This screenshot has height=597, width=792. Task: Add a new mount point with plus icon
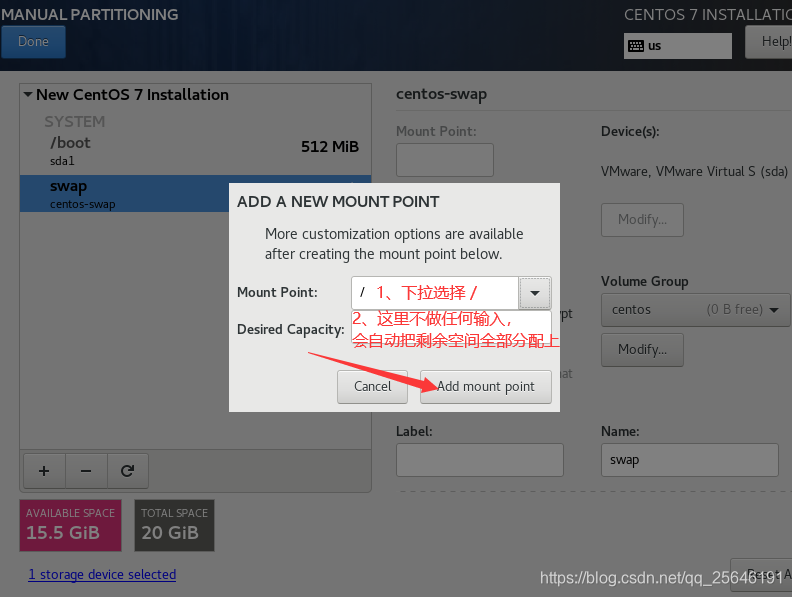point(44,471)
